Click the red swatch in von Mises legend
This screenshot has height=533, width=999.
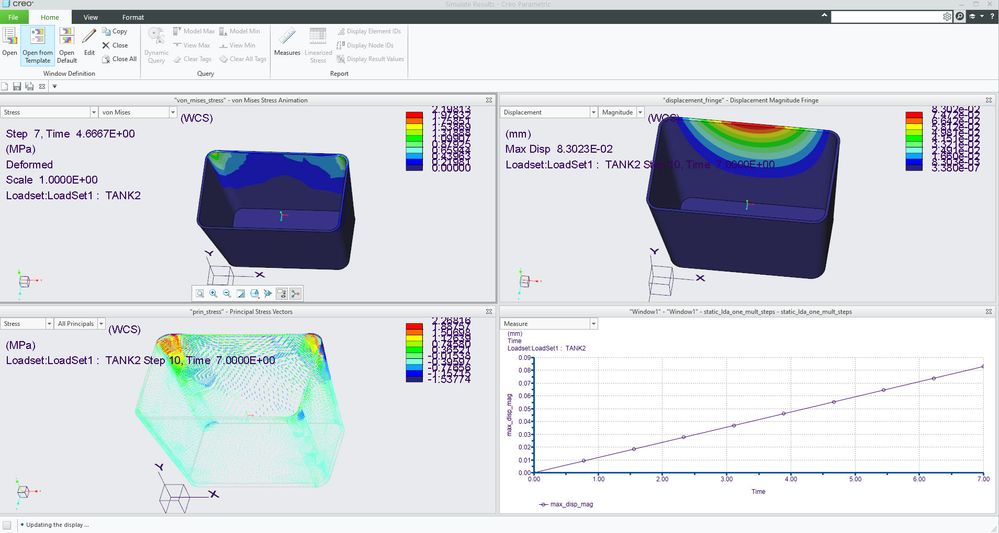coord(414,115)
